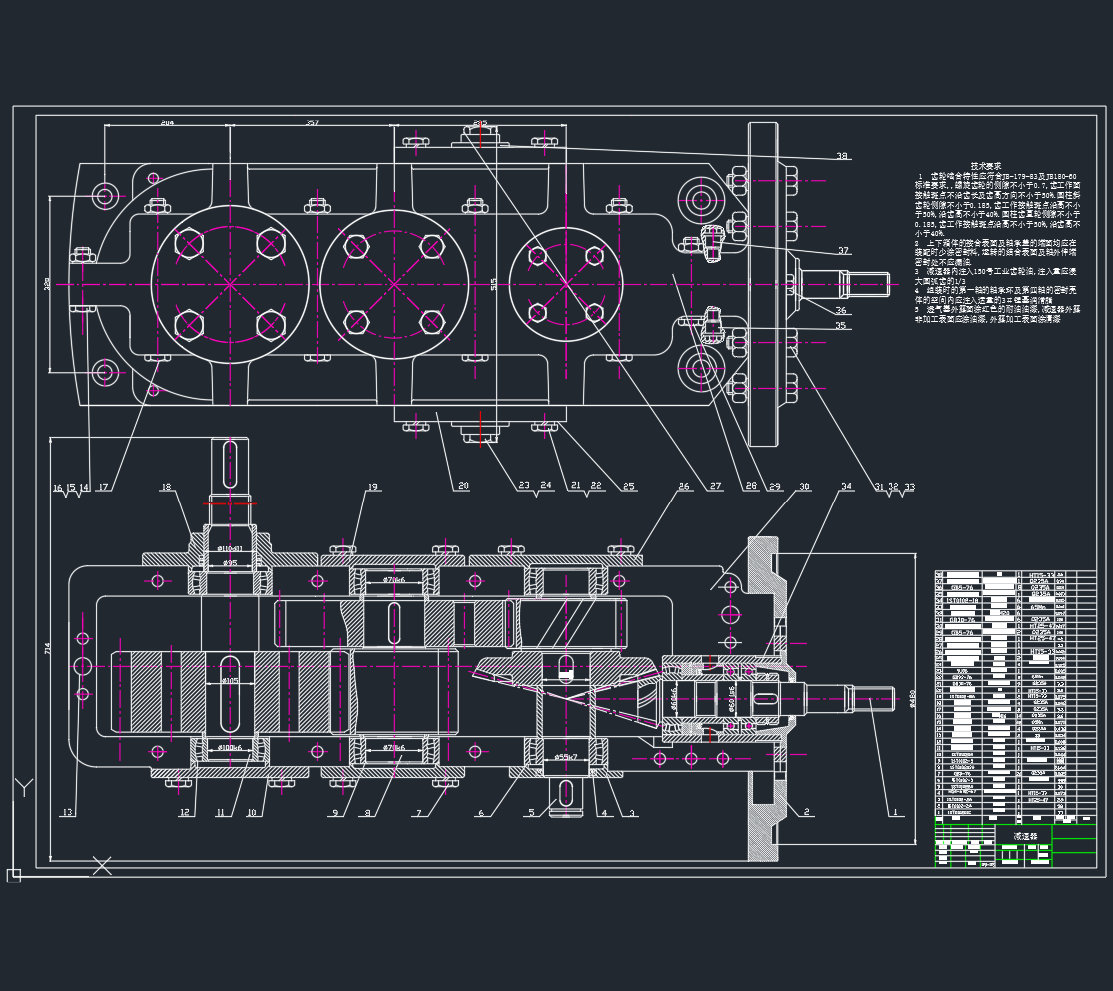Click the ø100k6 dimension text
Image resolution: width=1113 pixels, height=991 pixels.
[x=229, y=748]
